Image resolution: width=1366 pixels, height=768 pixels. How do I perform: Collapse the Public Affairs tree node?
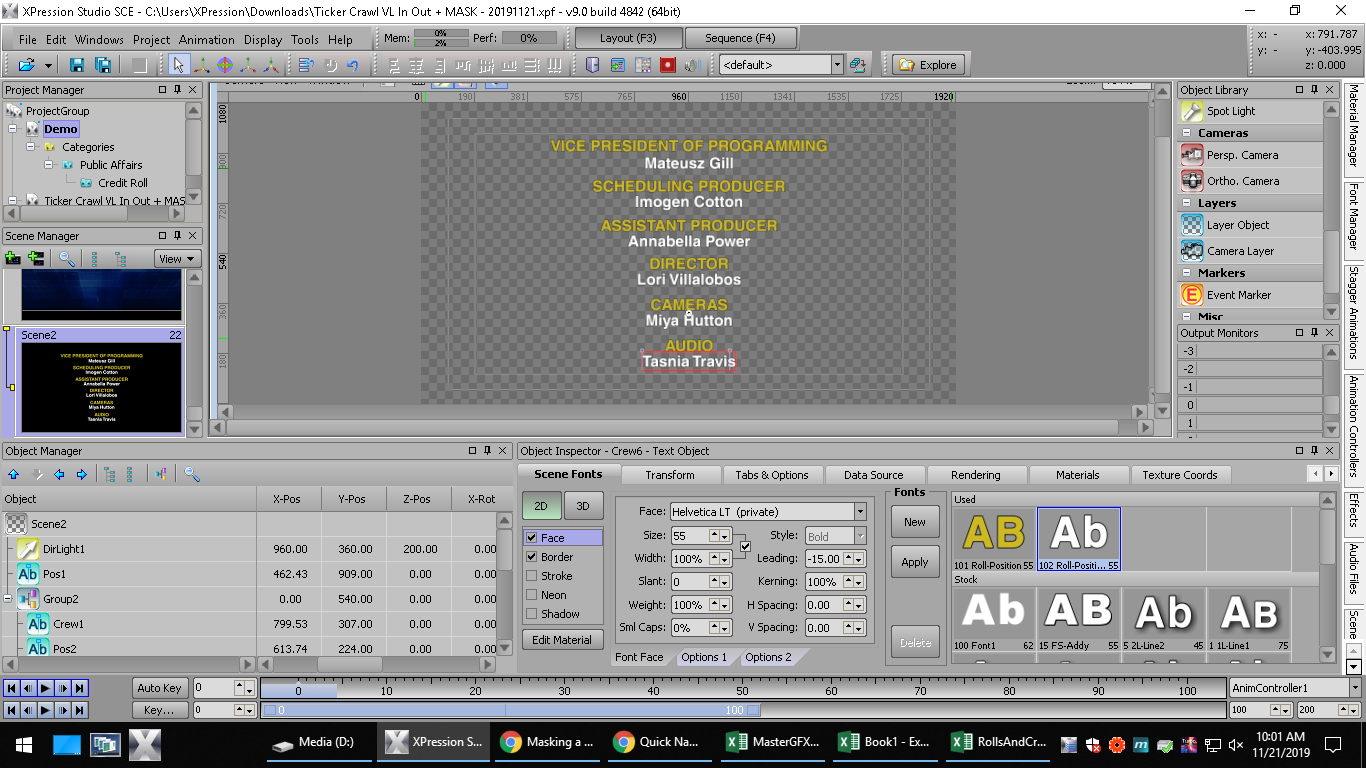[49, 165]
